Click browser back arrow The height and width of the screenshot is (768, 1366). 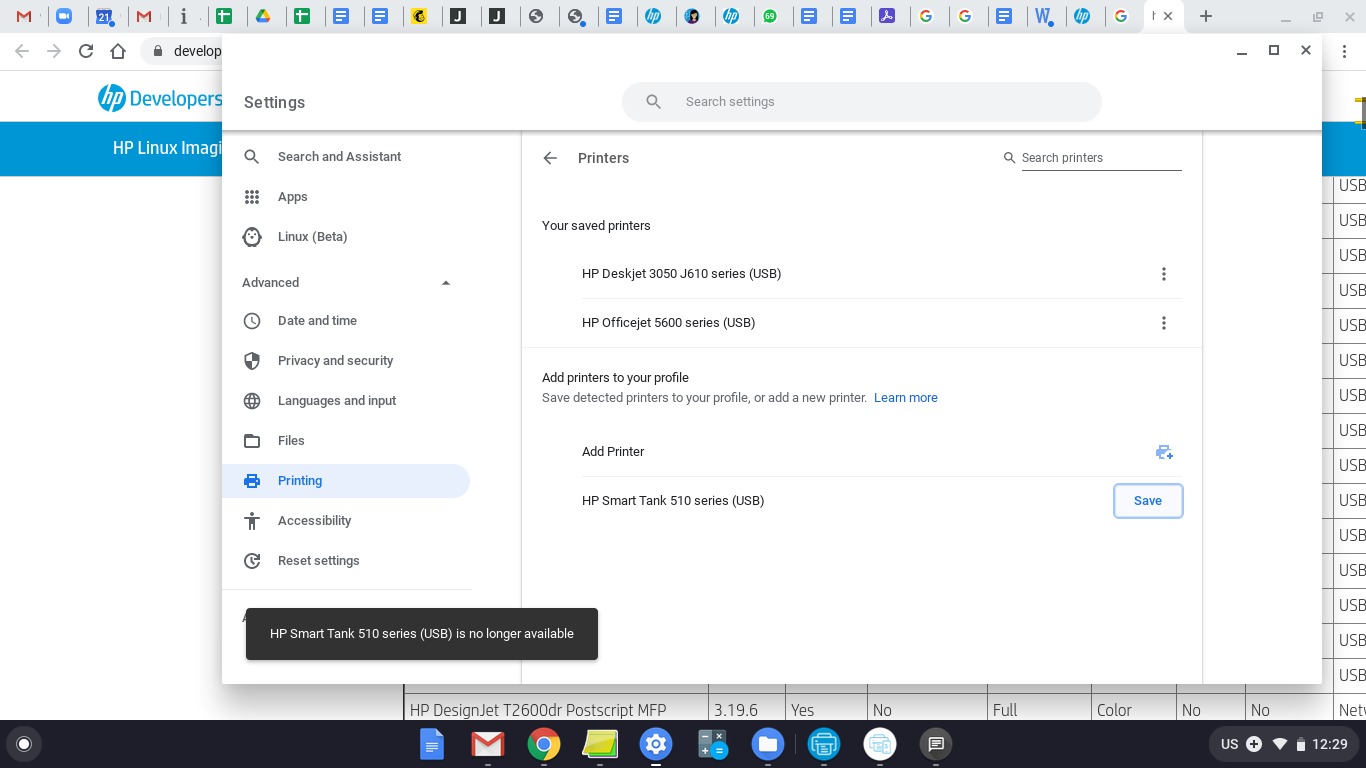tap(22, 51)
